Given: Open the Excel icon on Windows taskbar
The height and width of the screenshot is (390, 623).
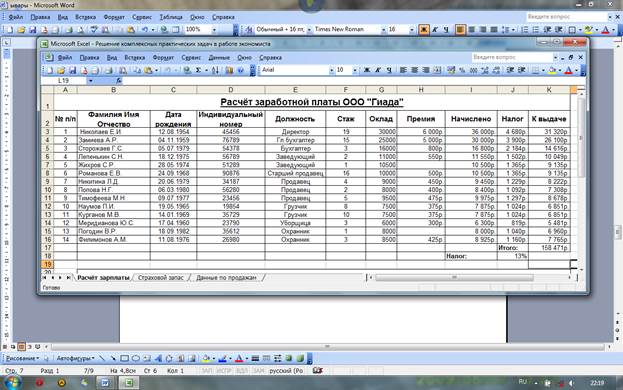Looking at the screenshot, I should pyautogui.click(x=129, y=383).
